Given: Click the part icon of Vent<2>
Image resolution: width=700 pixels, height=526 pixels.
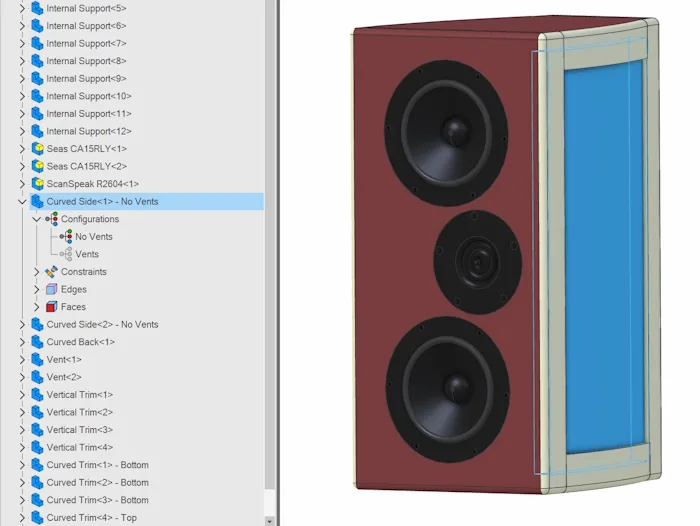Looking at the screenshot, I should 38,377.
